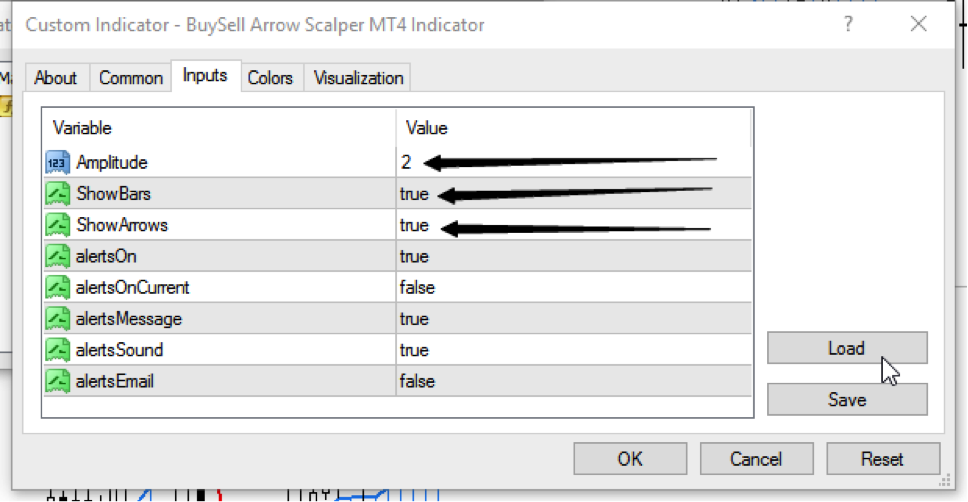Confirm with the OK button
968x502 pixels.
pos(630,459)
